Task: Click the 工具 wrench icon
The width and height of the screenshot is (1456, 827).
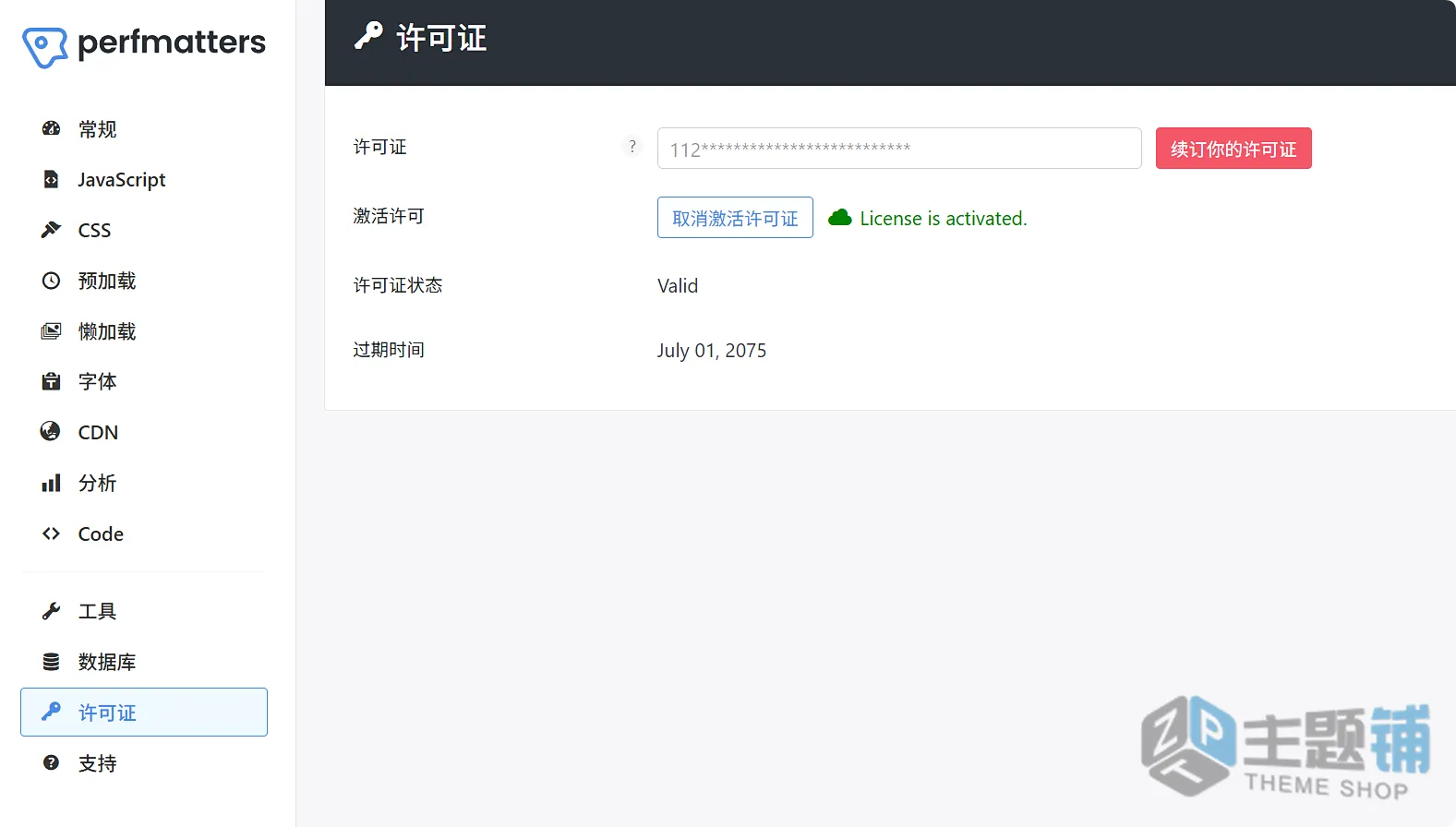Action: click(x=52, y=611)
